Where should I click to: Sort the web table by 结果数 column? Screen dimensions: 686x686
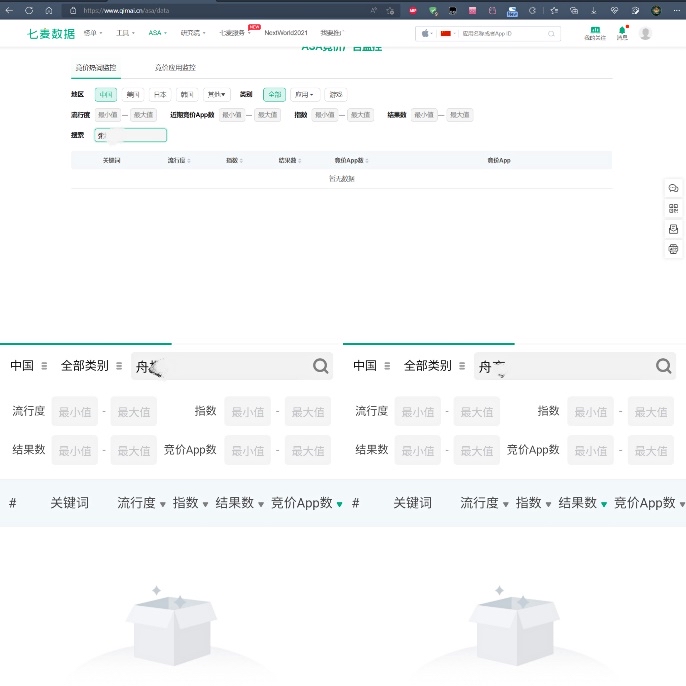point(290,161)
